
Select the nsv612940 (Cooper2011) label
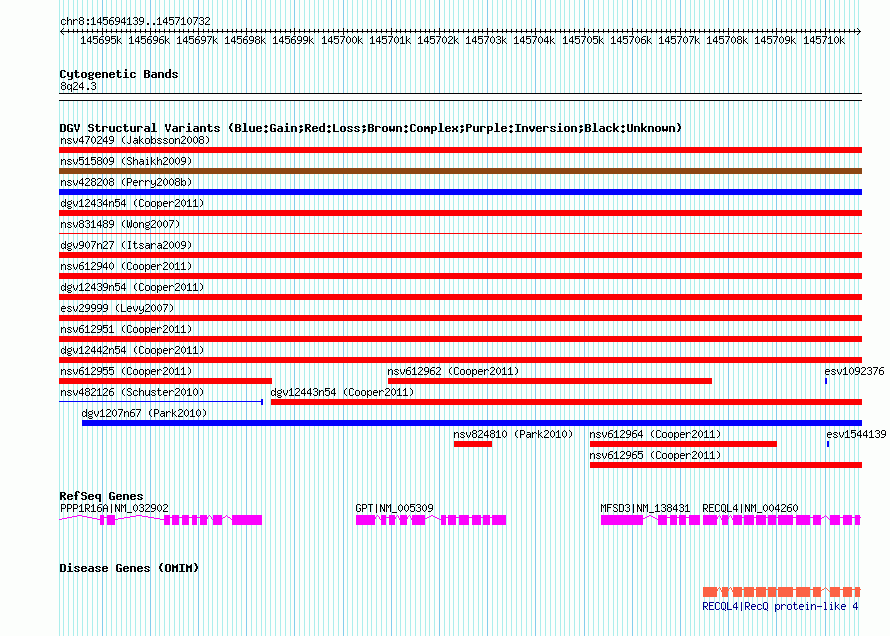pos(126,266)
